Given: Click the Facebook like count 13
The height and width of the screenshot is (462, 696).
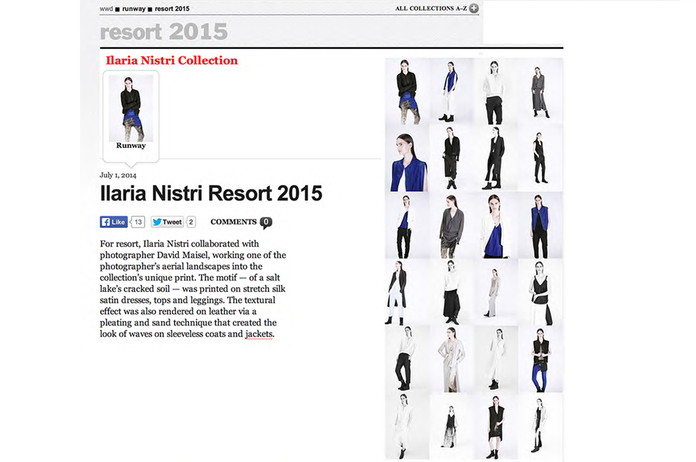Looking at the screenshot, I should click(x=138, y=222).
